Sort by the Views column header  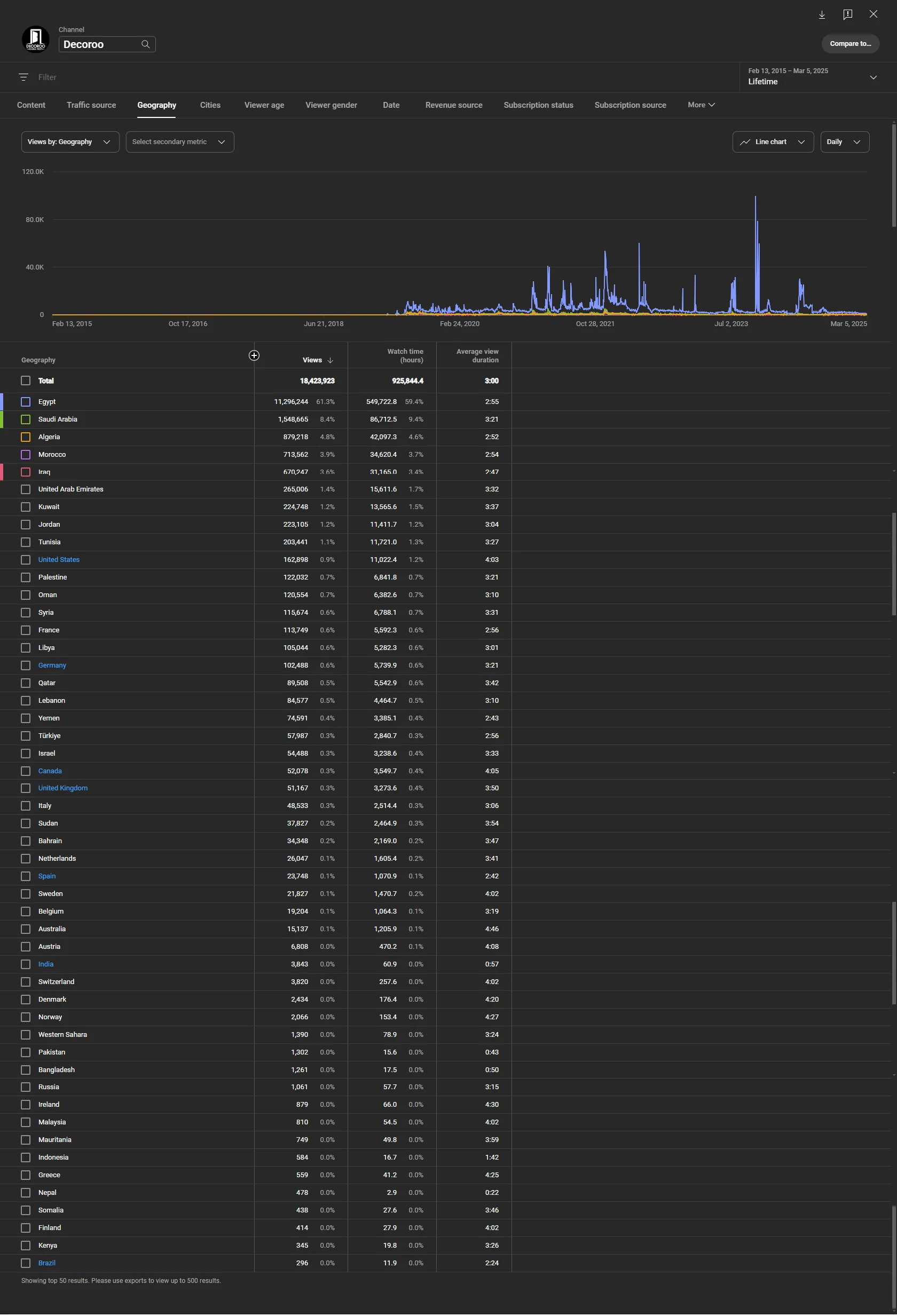pos(312,360)
